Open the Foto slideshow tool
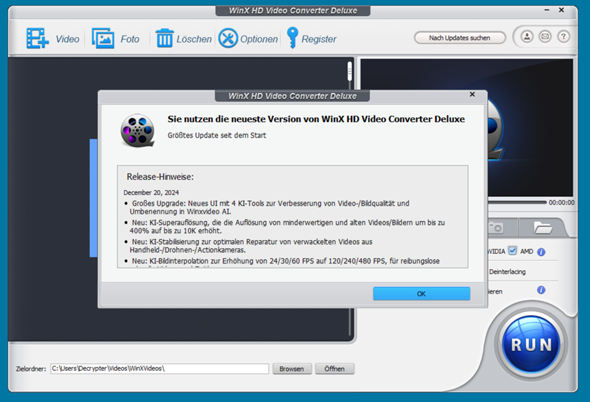 tap(103, 38)
